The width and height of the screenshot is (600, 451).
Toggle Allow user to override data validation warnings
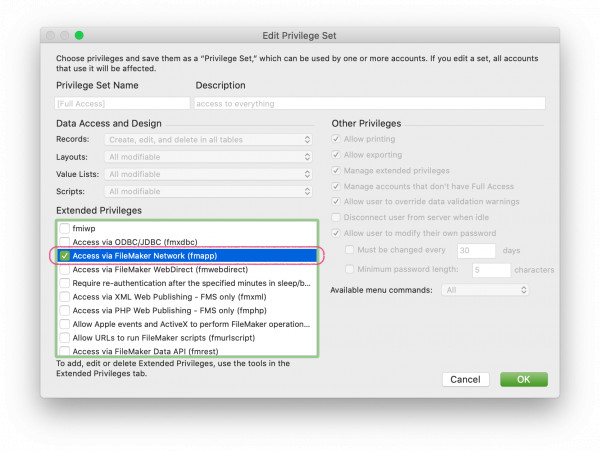click(336, 201)
